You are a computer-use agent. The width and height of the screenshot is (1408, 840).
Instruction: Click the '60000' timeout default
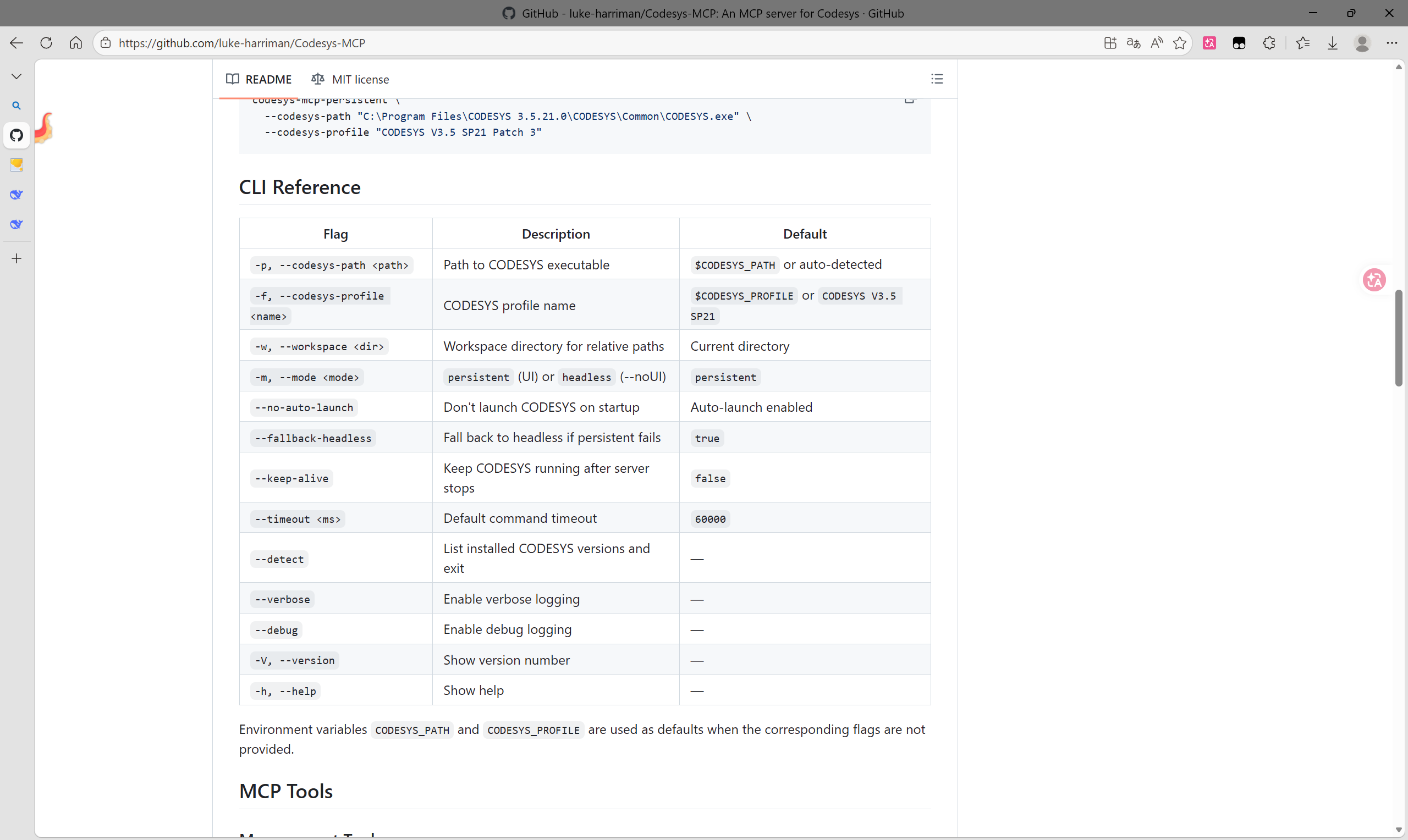click(710, 519)
